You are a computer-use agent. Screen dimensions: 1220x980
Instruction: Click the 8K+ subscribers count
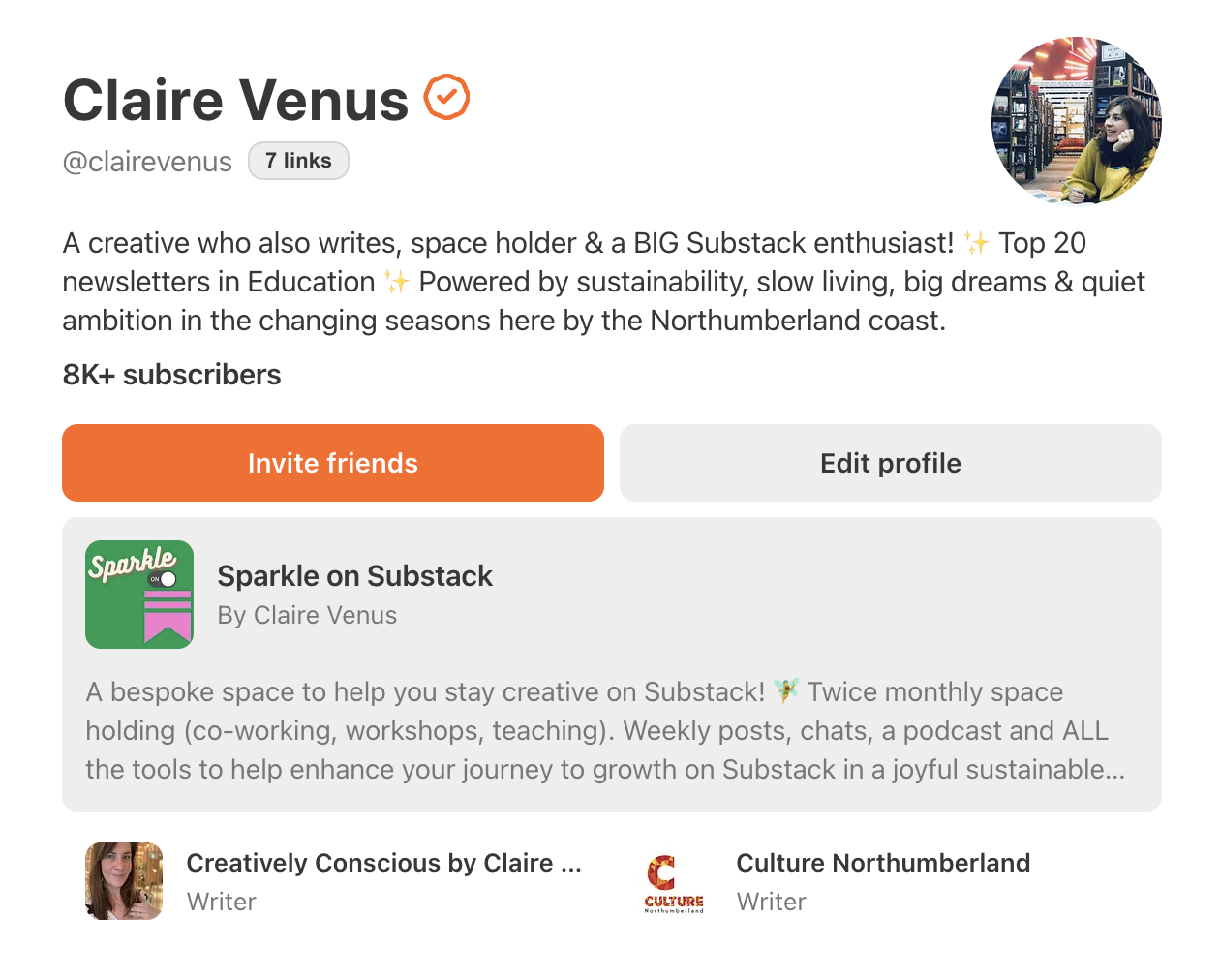(171, 375)
